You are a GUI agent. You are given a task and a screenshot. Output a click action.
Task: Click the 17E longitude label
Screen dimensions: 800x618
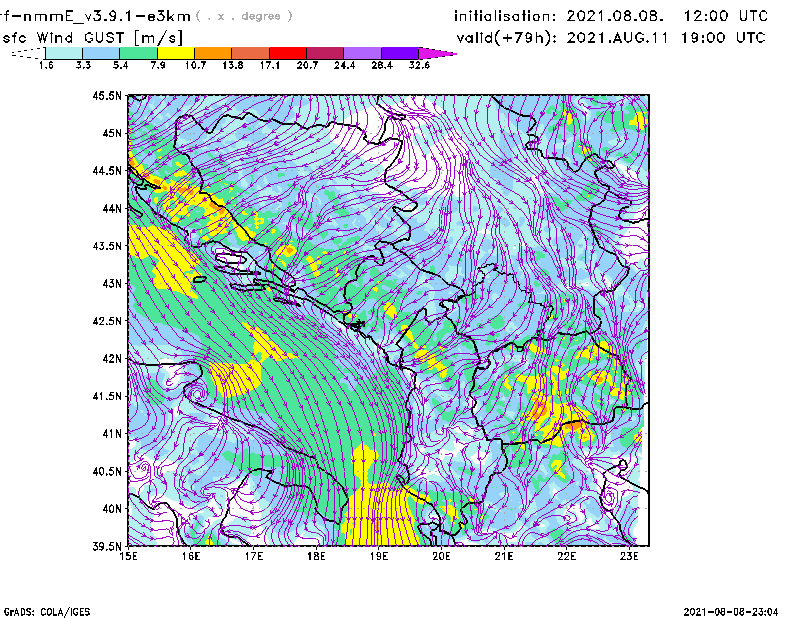[254, 556]
